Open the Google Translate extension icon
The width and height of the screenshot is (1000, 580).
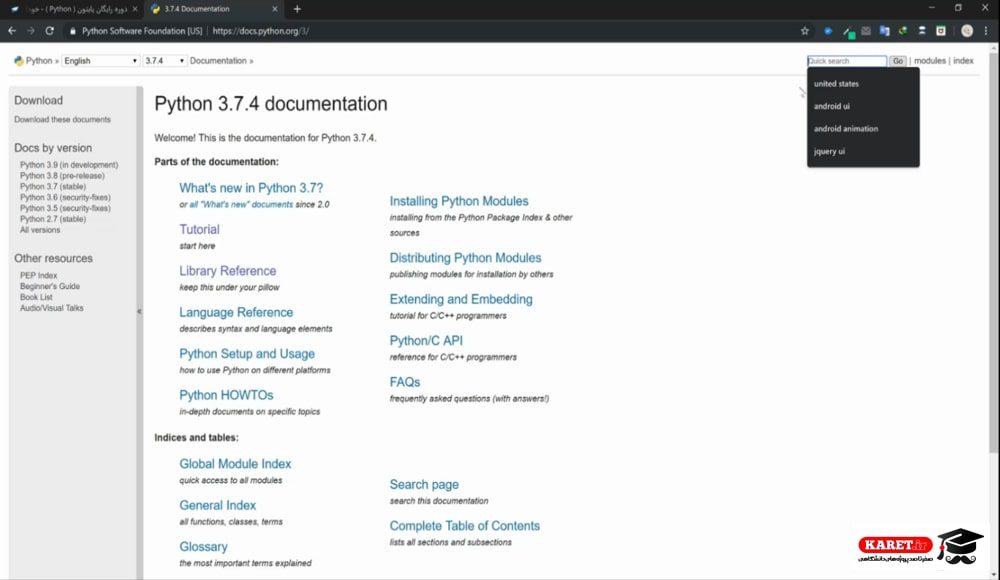(885, 31)
